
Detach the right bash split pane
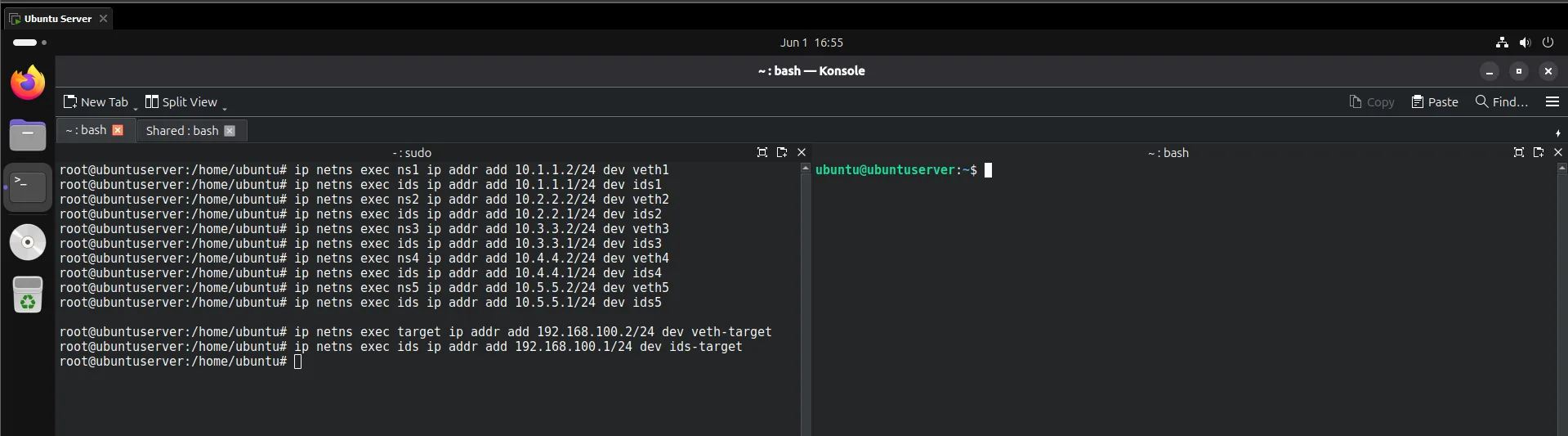click(x=1539, y=153)
